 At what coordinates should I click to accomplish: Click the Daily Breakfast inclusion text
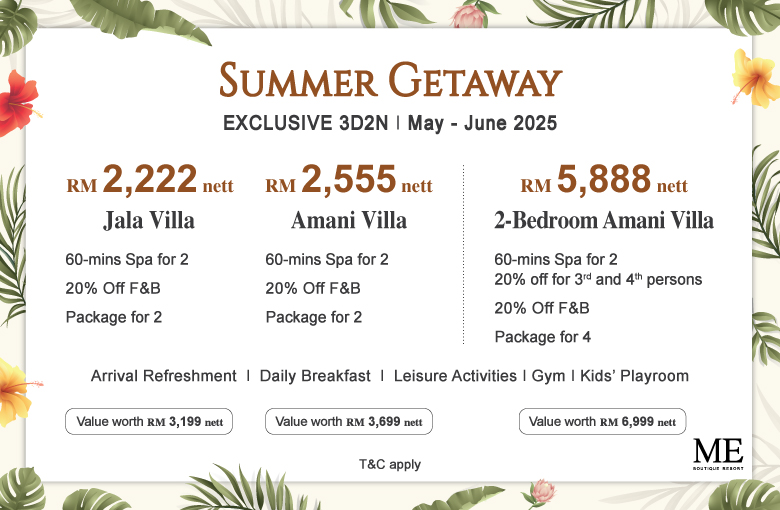click(x=315, y=376)
